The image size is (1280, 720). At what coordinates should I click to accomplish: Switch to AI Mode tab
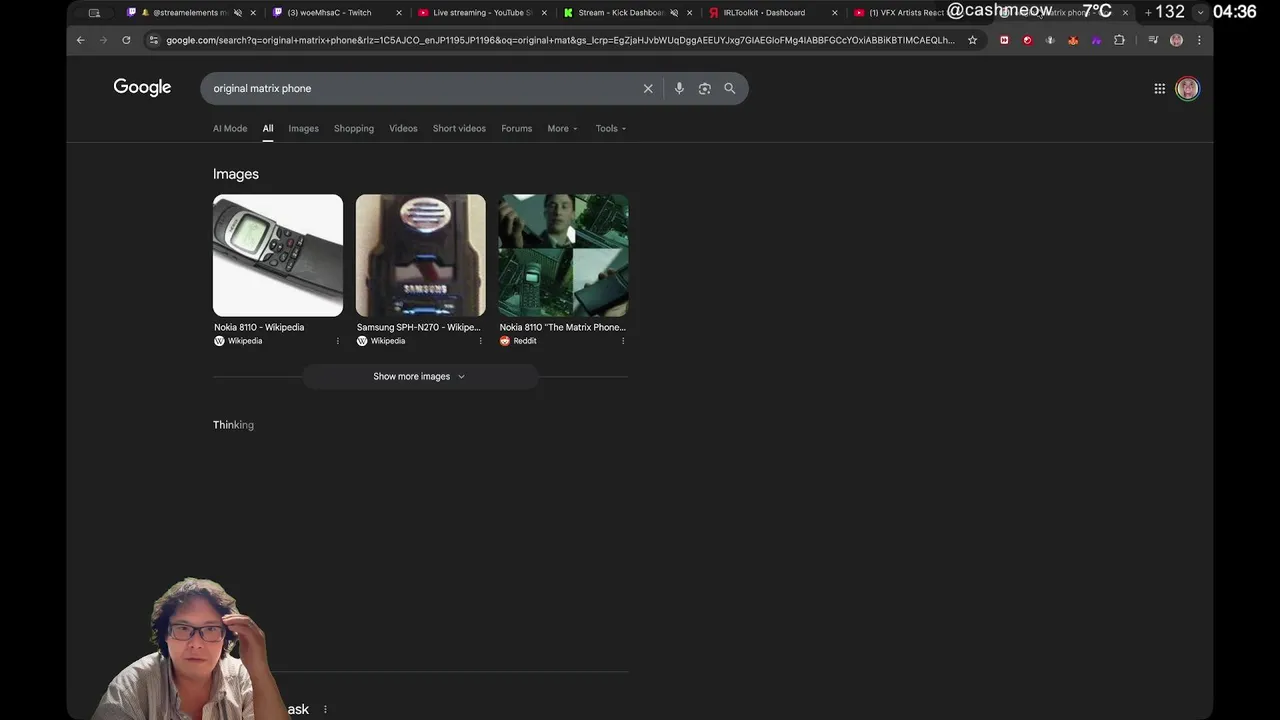point(230,128)
